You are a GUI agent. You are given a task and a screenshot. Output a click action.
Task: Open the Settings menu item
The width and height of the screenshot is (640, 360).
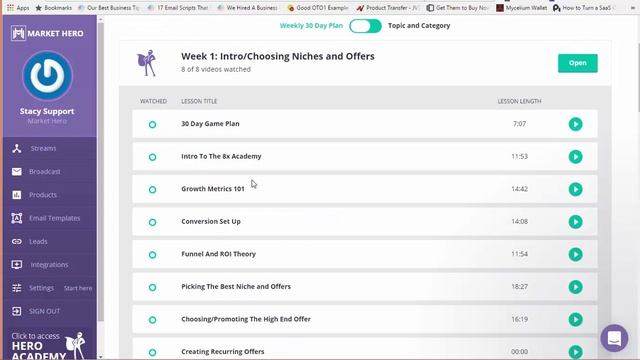(41, 288)
